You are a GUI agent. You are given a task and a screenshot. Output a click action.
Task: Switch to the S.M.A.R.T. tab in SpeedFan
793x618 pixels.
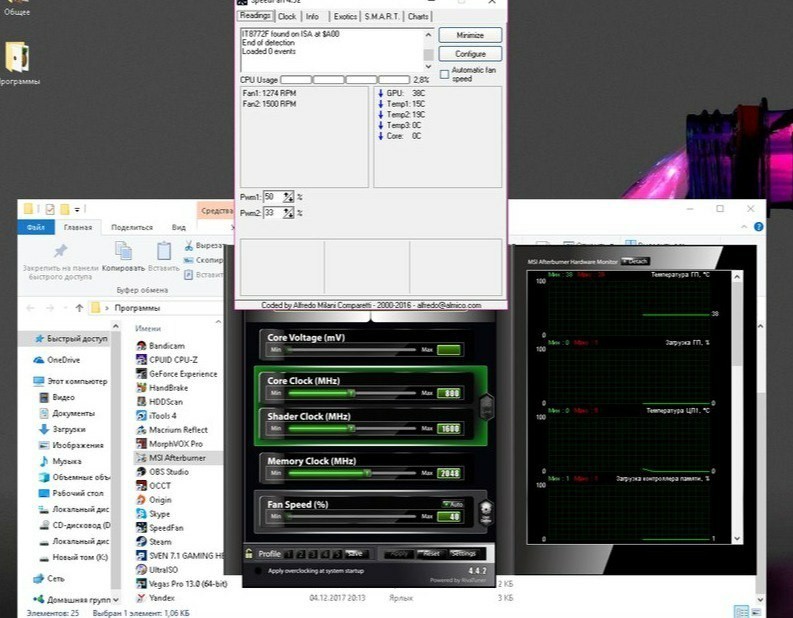pyautogui.click(x=382, y=17)
